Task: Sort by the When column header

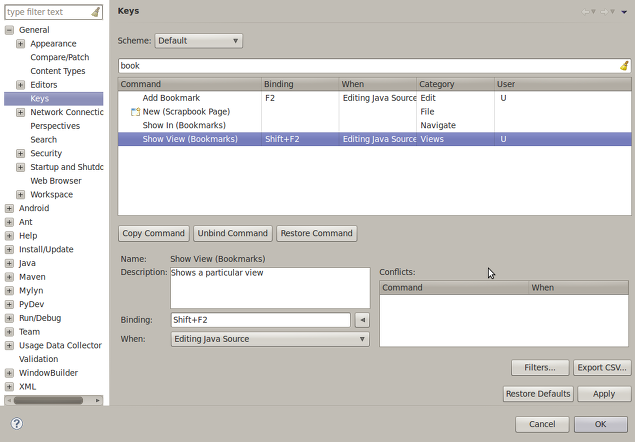Action: click(377, 84)
